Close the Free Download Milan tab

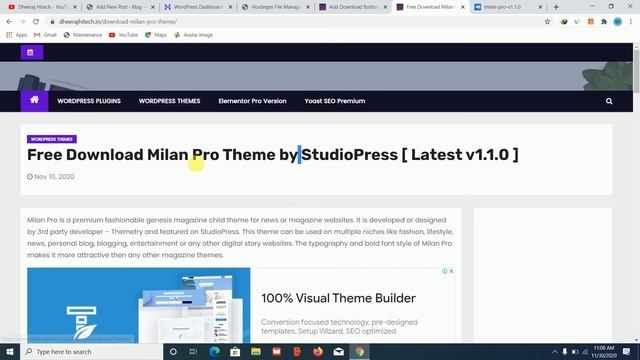coord(463,7)
